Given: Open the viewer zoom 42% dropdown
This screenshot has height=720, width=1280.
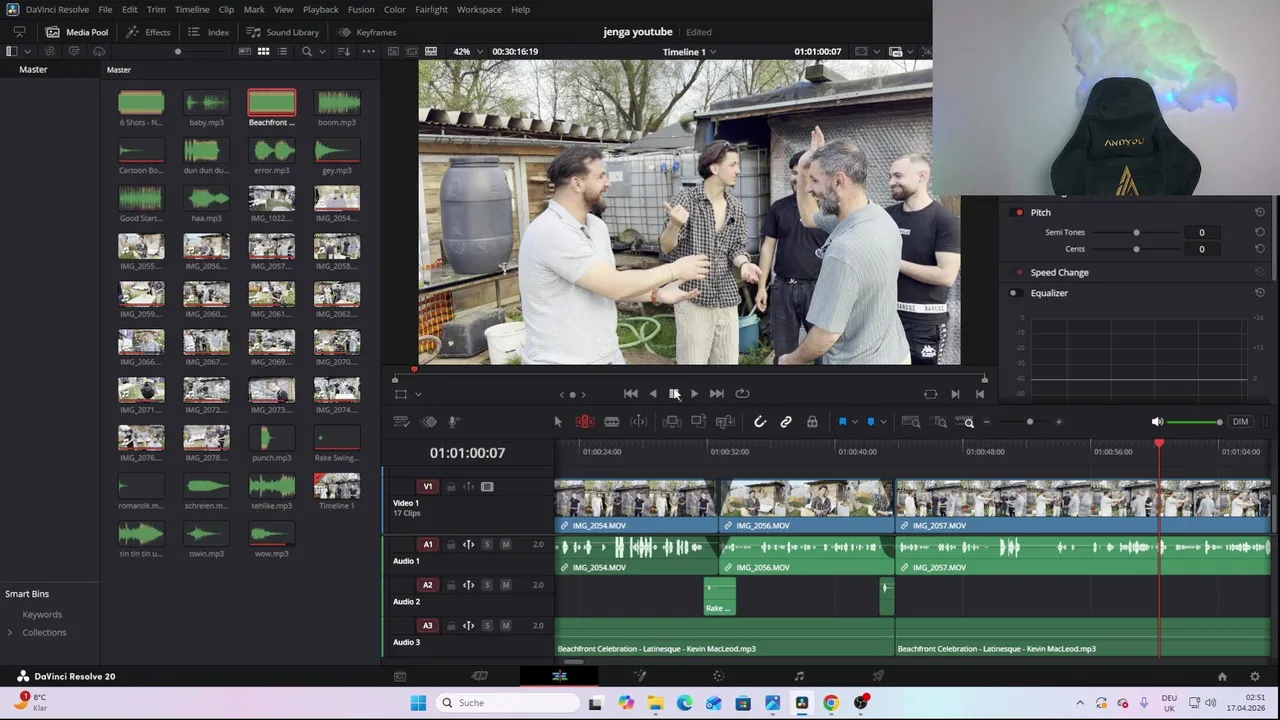Looking at the screenshot, I should coord(468,51).
